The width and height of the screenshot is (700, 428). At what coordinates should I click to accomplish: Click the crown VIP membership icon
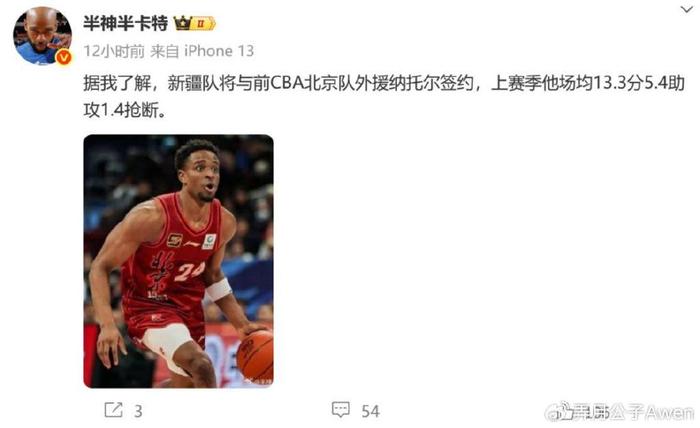(x=182, y=23)
